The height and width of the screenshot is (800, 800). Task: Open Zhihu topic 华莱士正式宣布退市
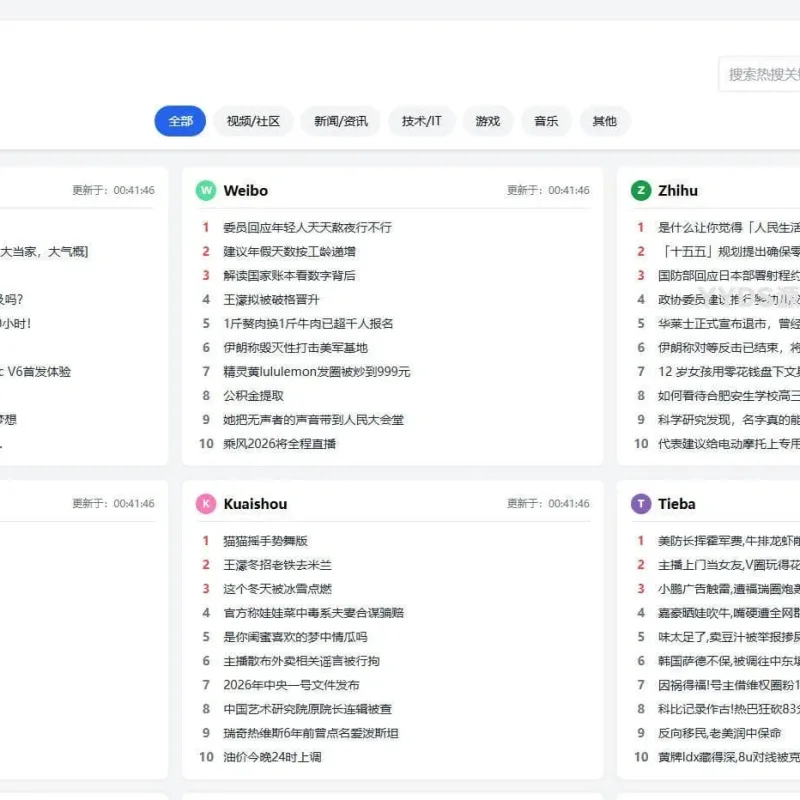[729, 323]
